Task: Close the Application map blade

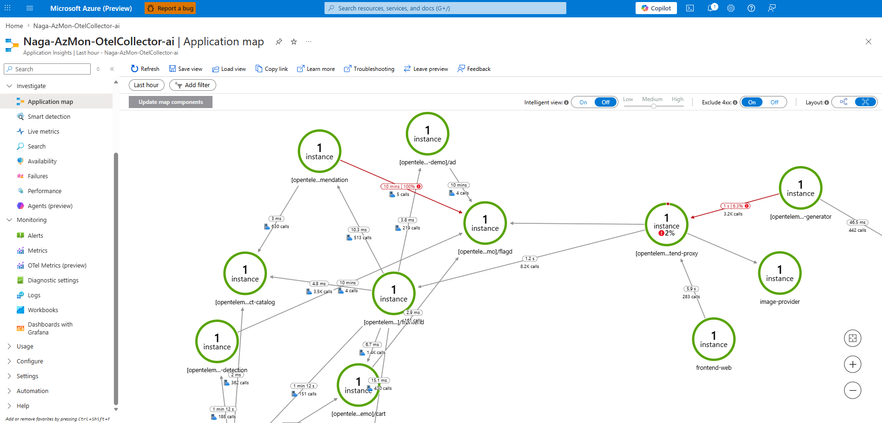Action: [x=868, y=42]
